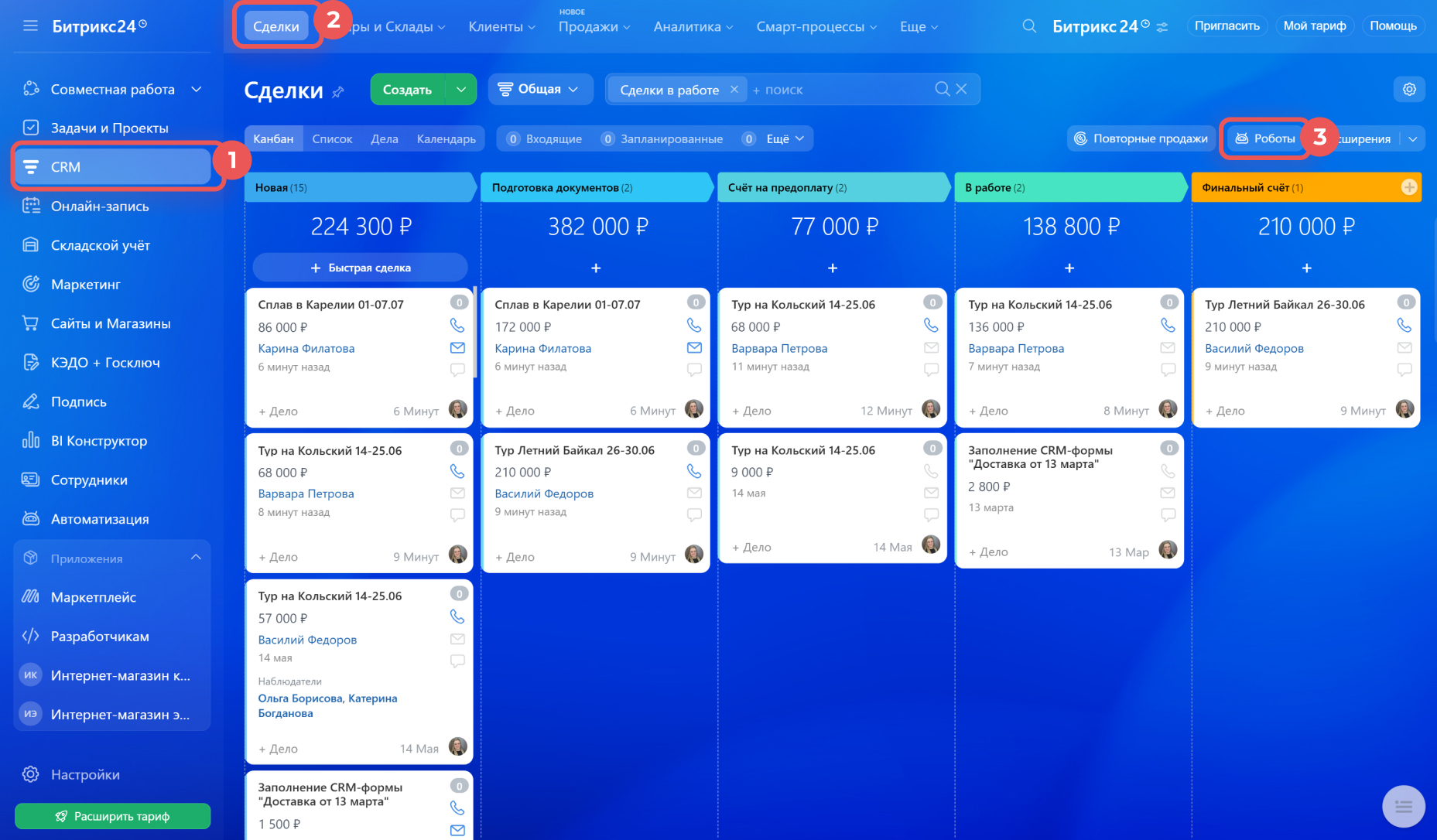The height and width of the screenshot is (840, 1437).
Task: Open the dropdown arrow next to extensions
Action: point(1413,138)
